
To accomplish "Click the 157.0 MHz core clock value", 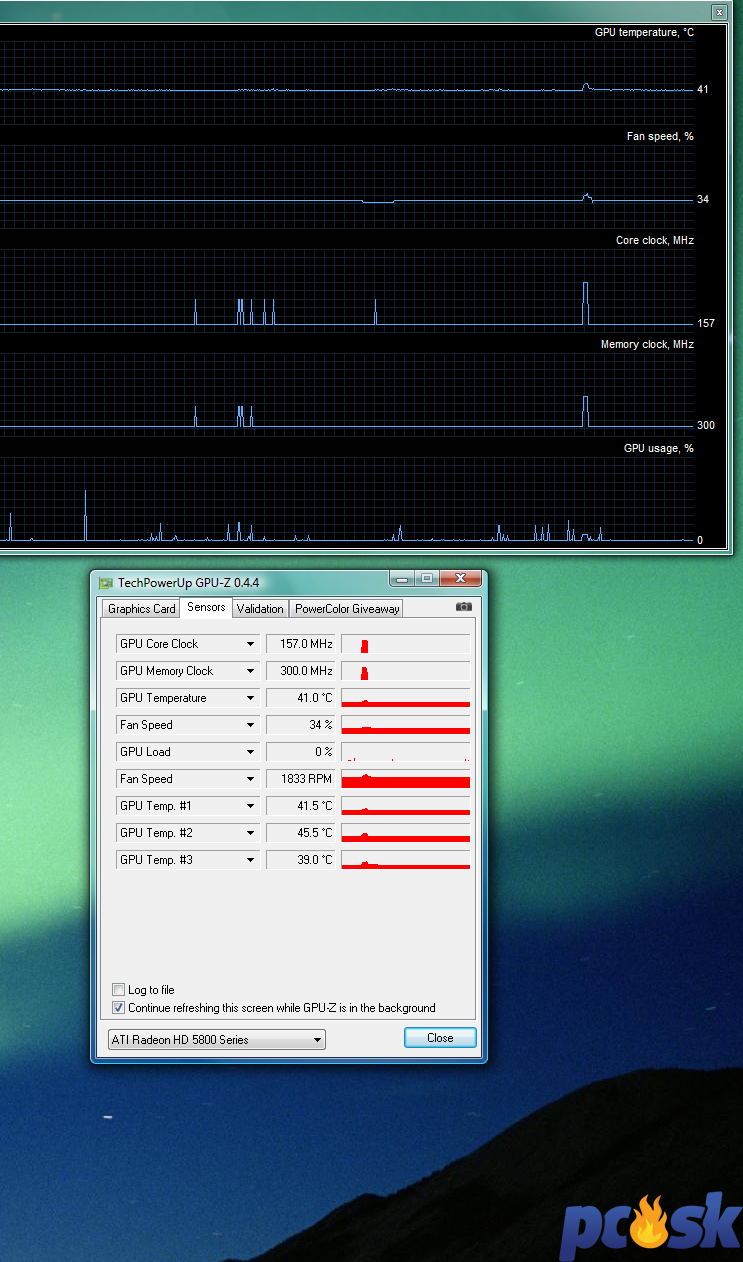I will click(301, 644).
